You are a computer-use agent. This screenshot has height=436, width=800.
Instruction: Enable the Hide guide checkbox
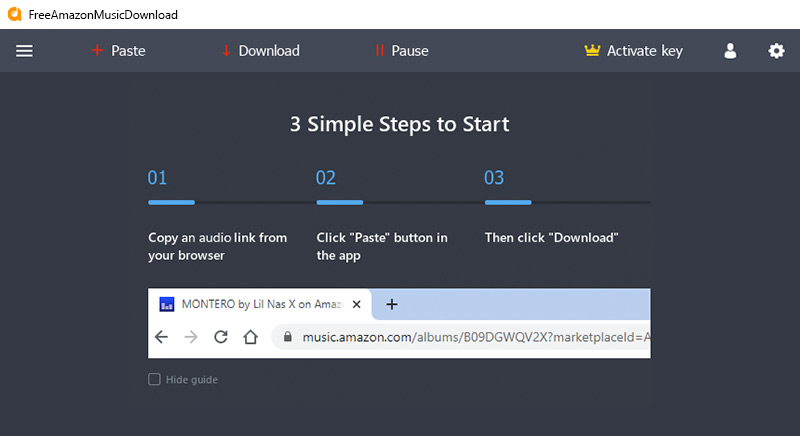[154, 379]
